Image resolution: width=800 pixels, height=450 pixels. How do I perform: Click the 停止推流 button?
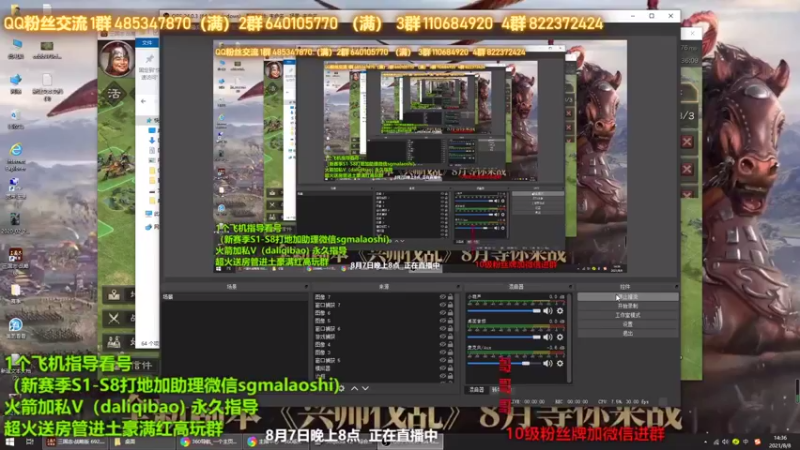point(628,296)
